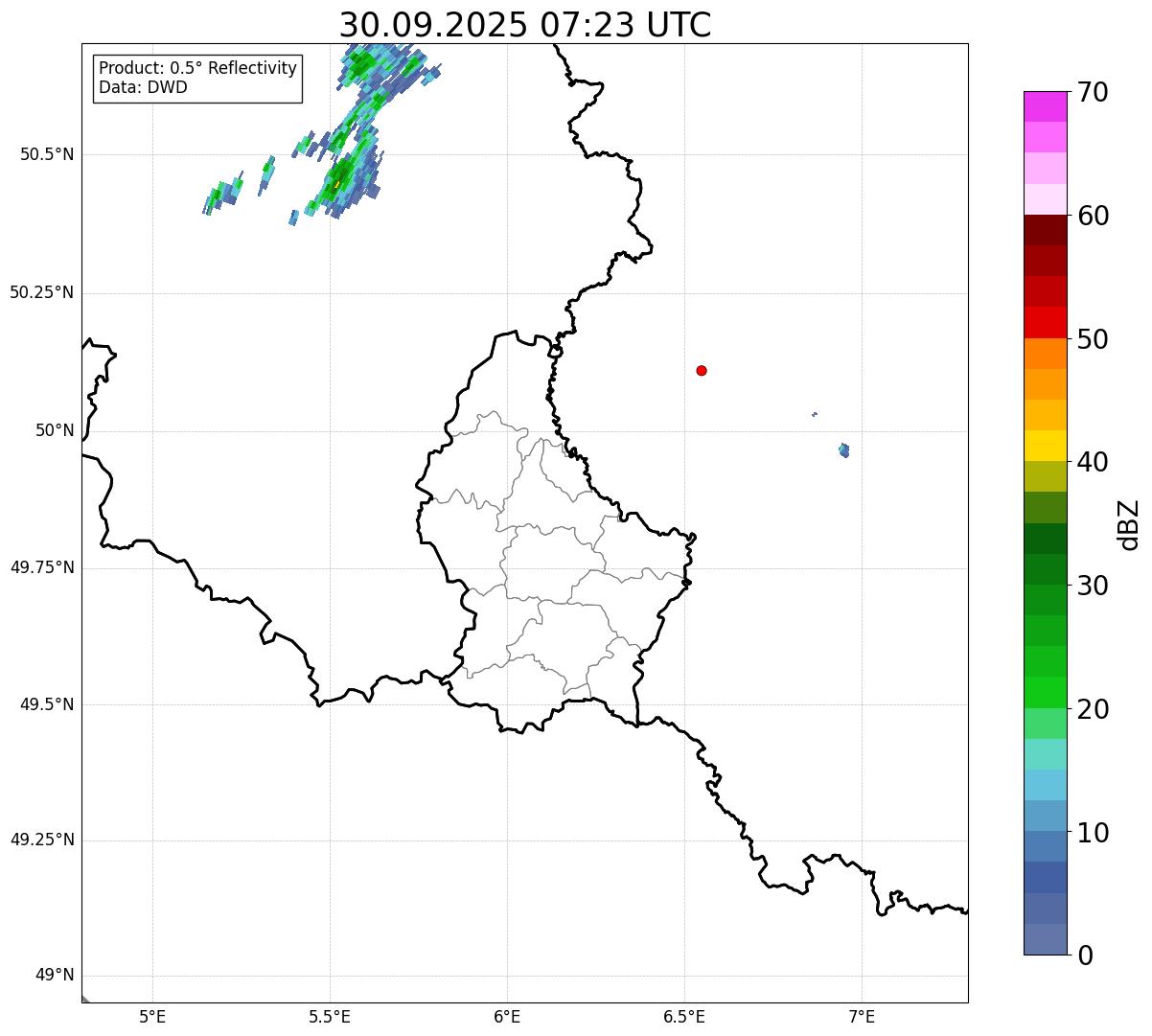
Task: Click the colorbar tick label 70
Action: point(1093,92)
